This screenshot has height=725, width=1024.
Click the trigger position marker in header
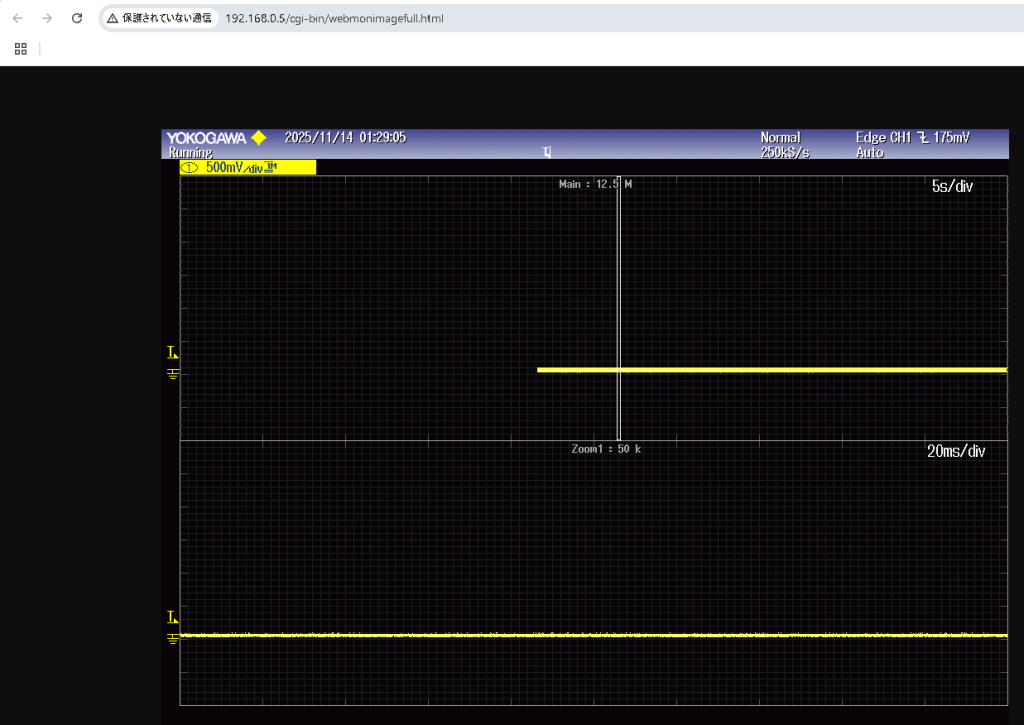(546, 152)
